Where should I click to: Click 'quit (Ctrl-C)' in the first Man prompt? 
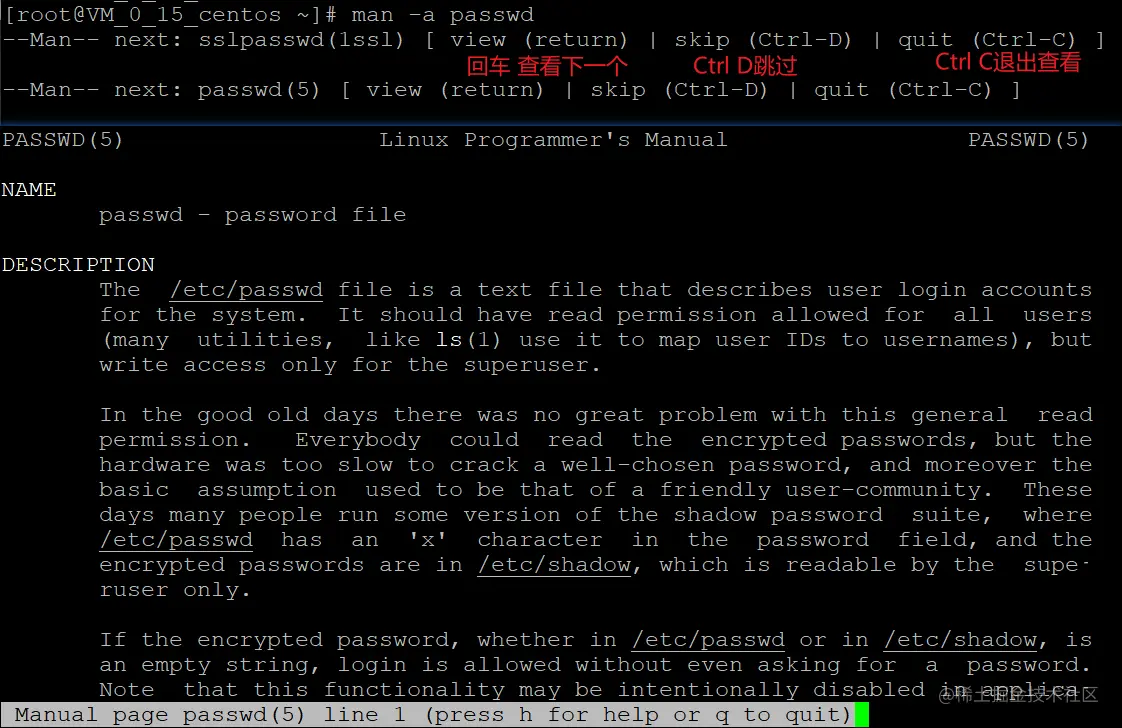[987, 39]
